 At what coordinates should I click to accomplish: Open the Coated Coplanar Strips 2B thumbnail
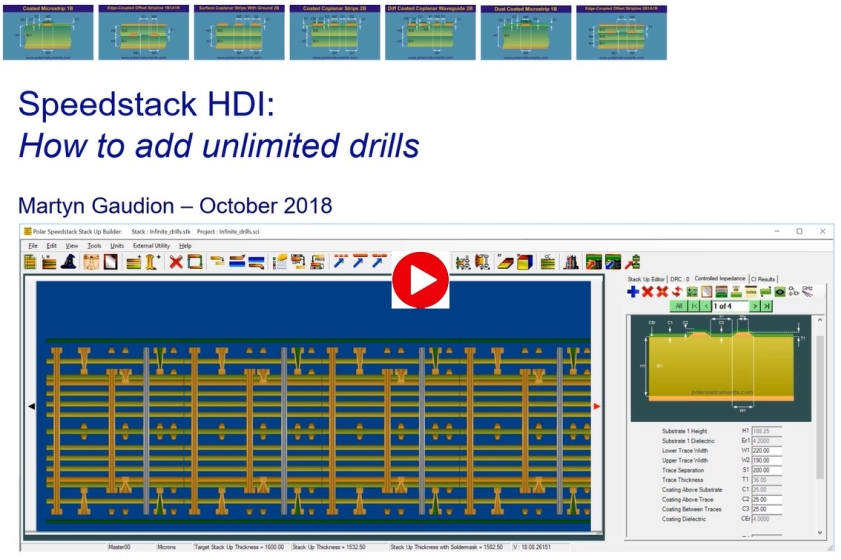(x=335, y=32)
